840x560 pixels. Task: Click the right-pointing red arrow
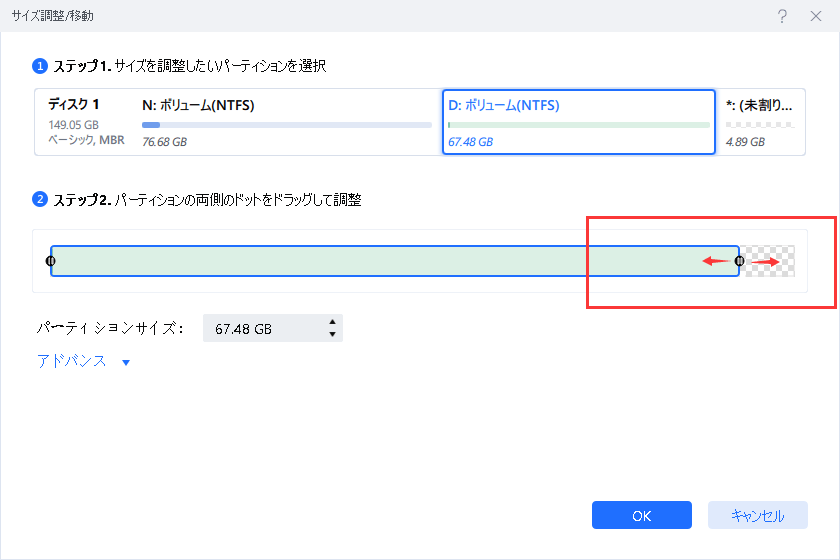[765, 262]
